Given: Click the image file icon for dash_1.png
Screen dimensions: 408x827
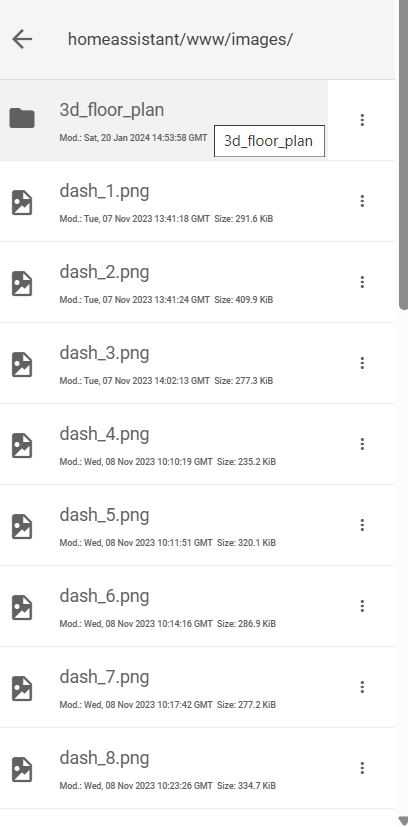Looking at the screenshot, I should tap(22, 203).
